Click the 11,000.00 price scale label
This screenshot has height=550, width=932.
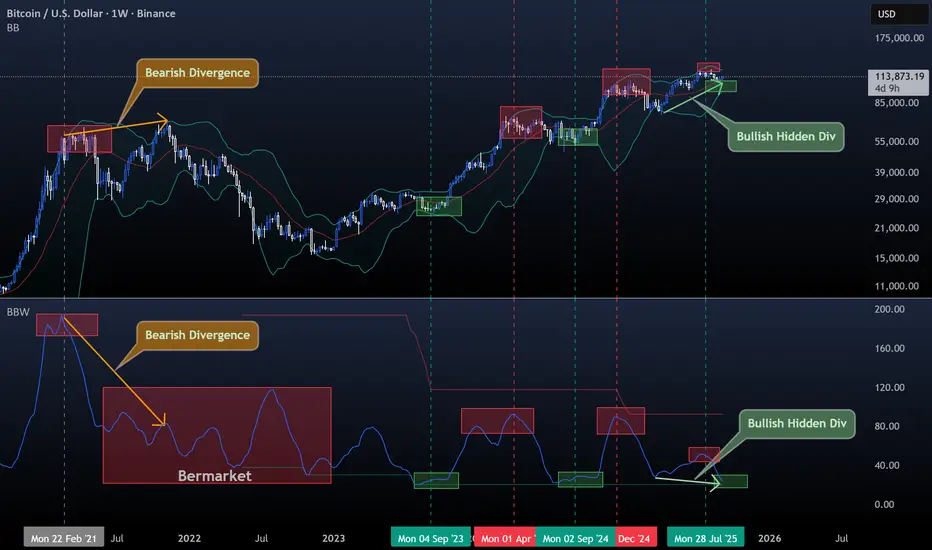896,286
